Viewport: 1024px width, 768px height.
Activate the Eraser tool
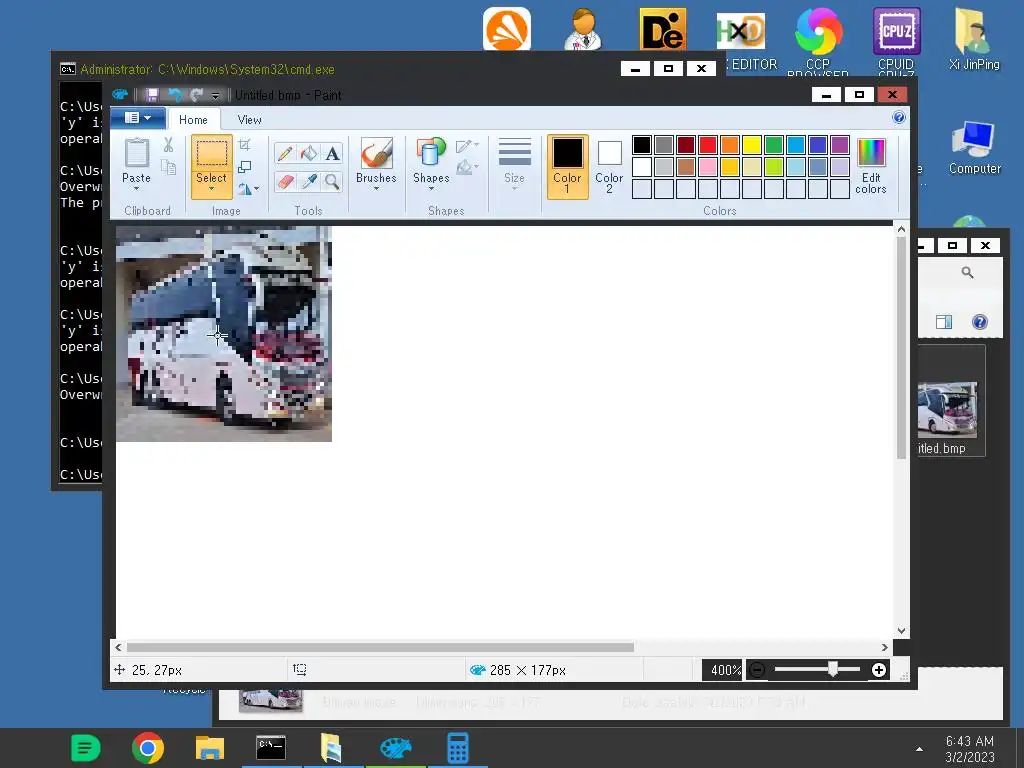(285, 181)
